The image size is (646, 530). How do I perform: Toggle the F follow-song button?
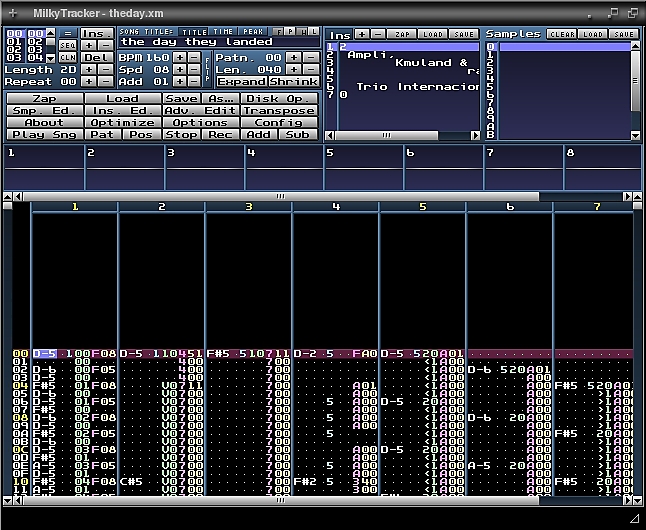[x=277, y=32]
